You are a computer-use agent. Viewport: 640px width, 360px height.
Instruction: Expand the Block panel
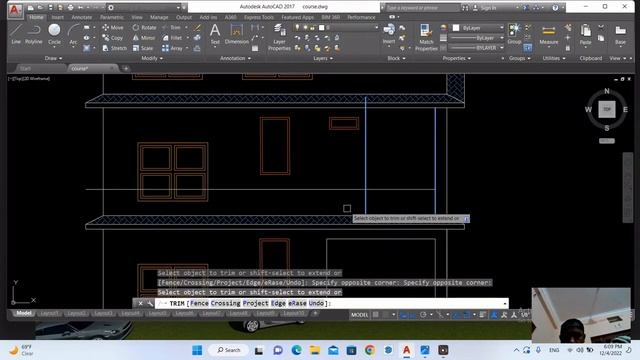[396, 58]
